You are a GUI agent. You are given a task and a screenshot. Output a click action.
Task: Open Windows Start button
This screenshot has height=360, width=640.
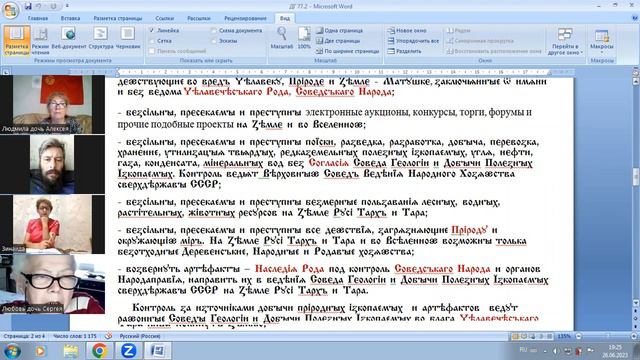11,351
